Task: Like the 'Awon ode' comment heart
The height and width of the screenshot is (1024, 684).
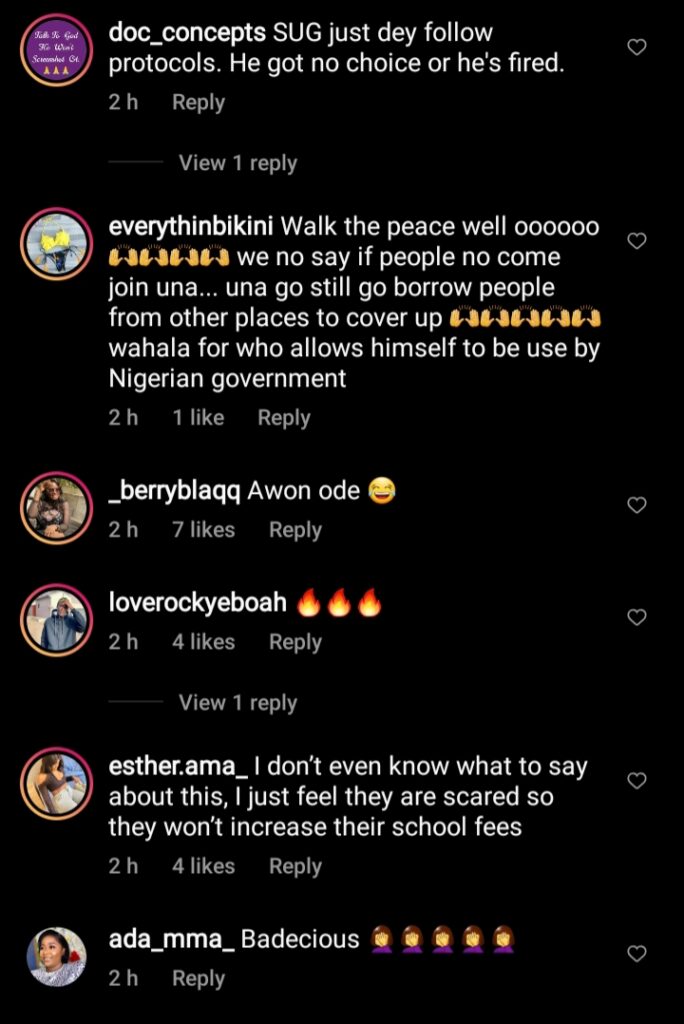Action: coord(636,505)
